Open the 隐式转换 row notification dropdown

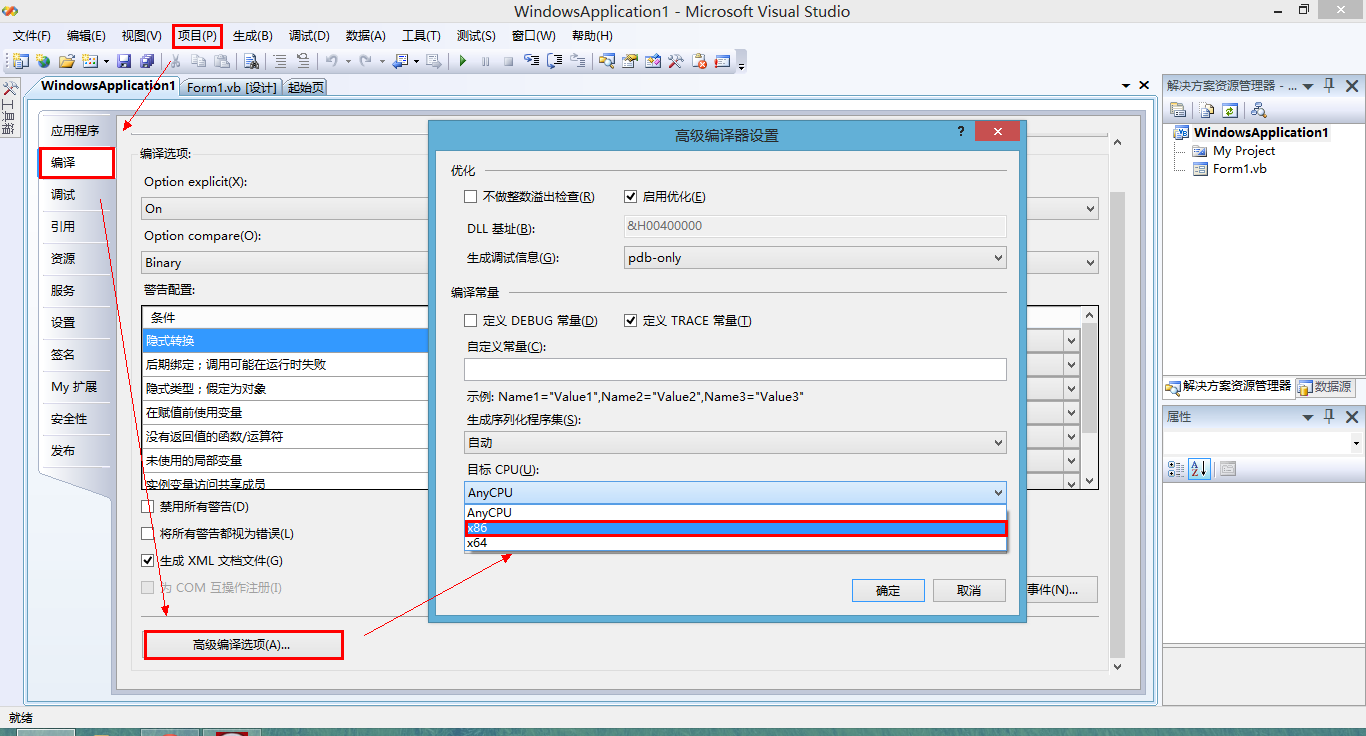click(x=1071, y=341)
